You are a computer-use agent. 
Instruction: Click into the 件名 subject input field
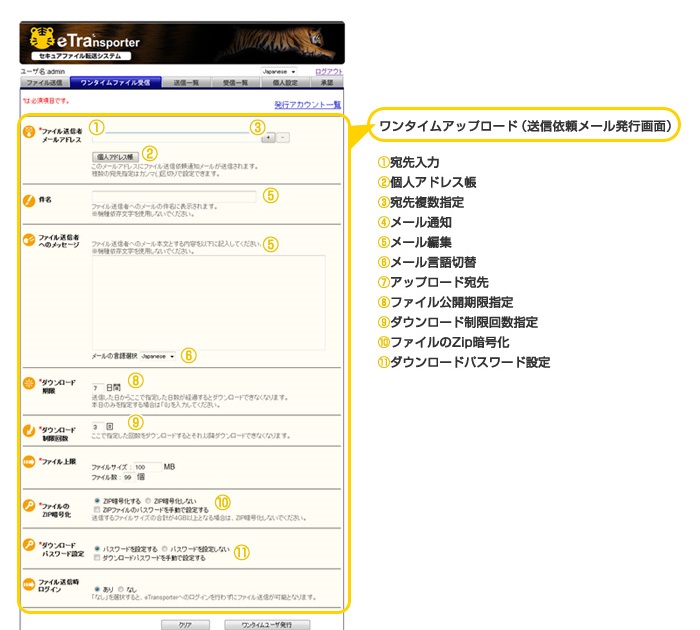pyautogui.click(x=173, y=196)
